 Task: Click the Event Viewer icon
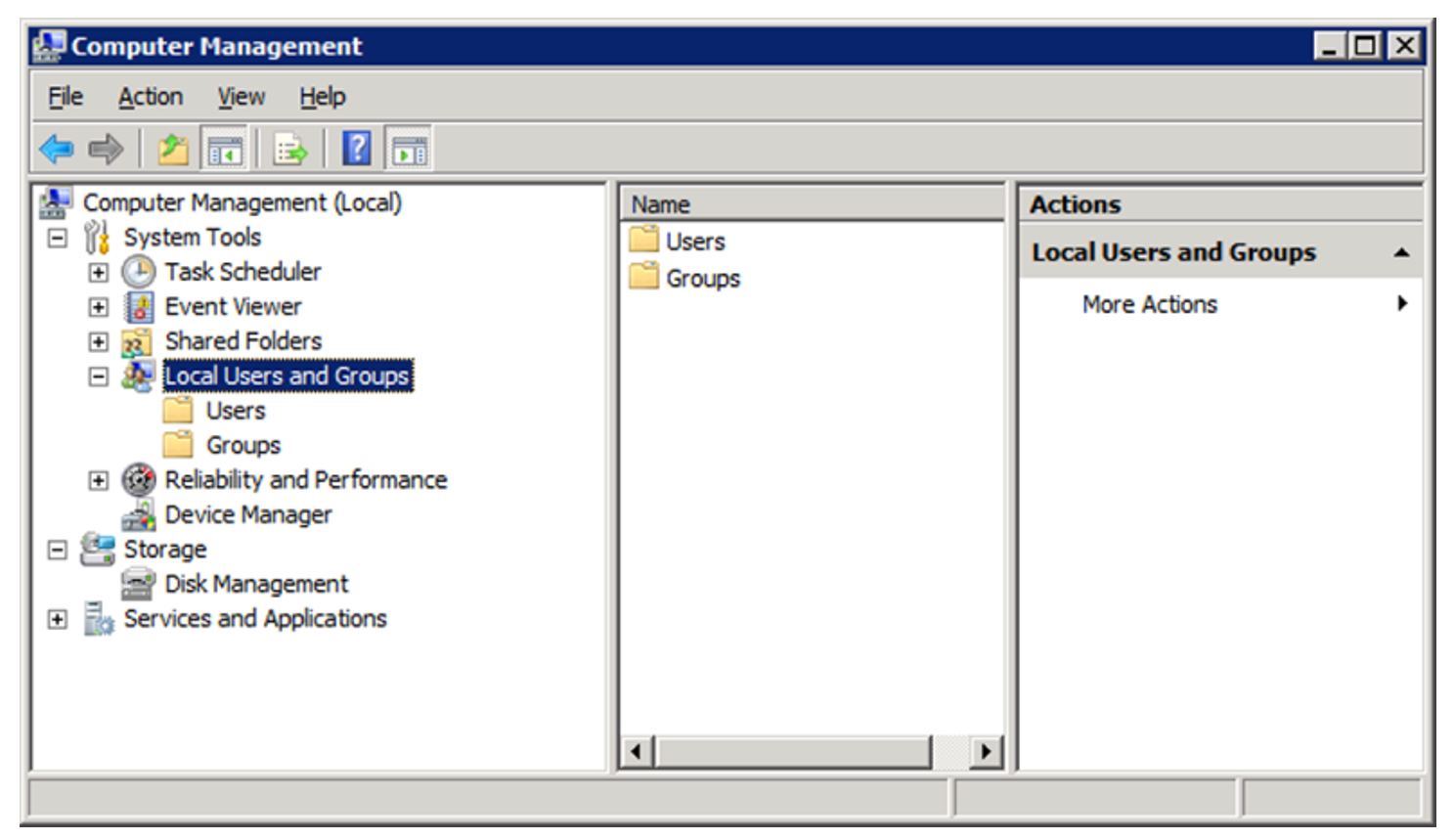139,307
